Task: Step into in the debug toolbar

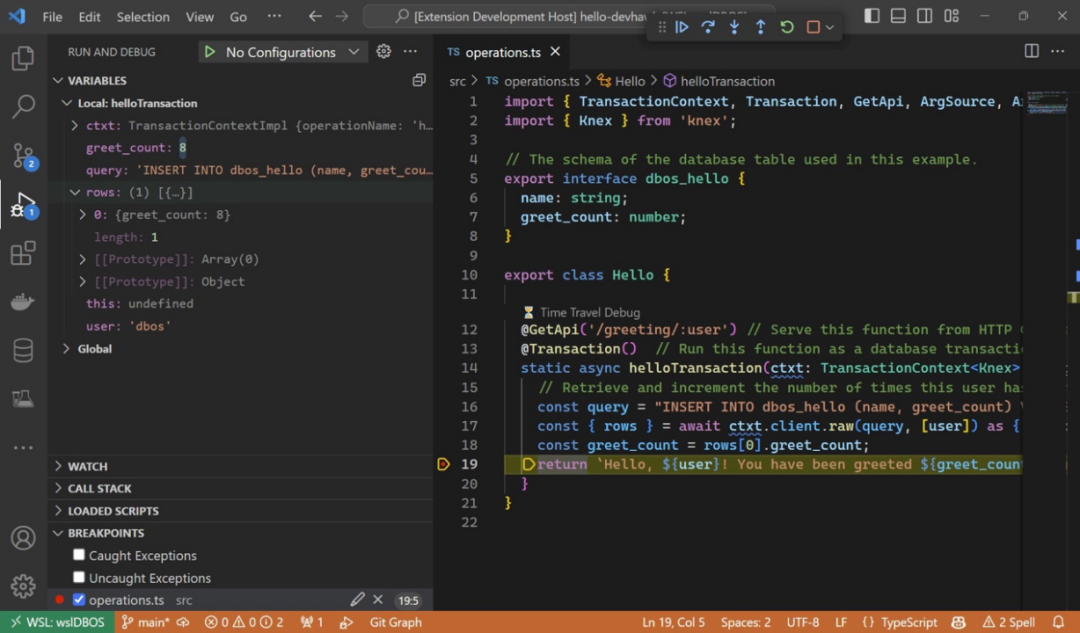Action: (x=734, y=27)
